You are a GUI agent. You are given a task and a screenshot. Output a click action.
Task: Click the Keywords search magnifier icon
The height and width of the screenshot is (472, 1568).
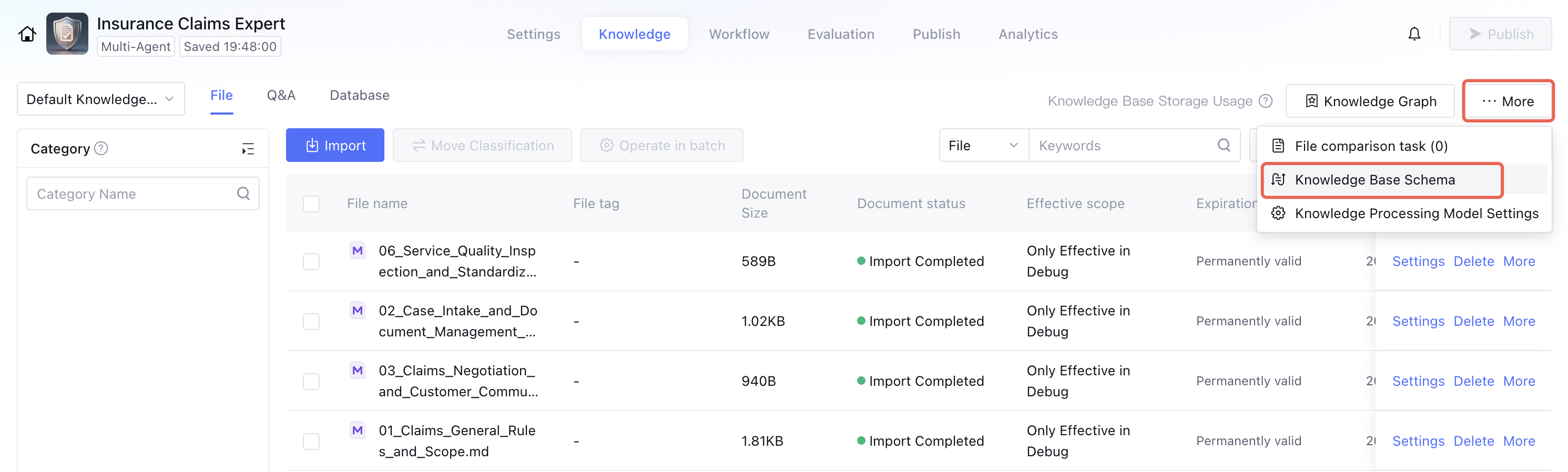[x=1224, y=146]
